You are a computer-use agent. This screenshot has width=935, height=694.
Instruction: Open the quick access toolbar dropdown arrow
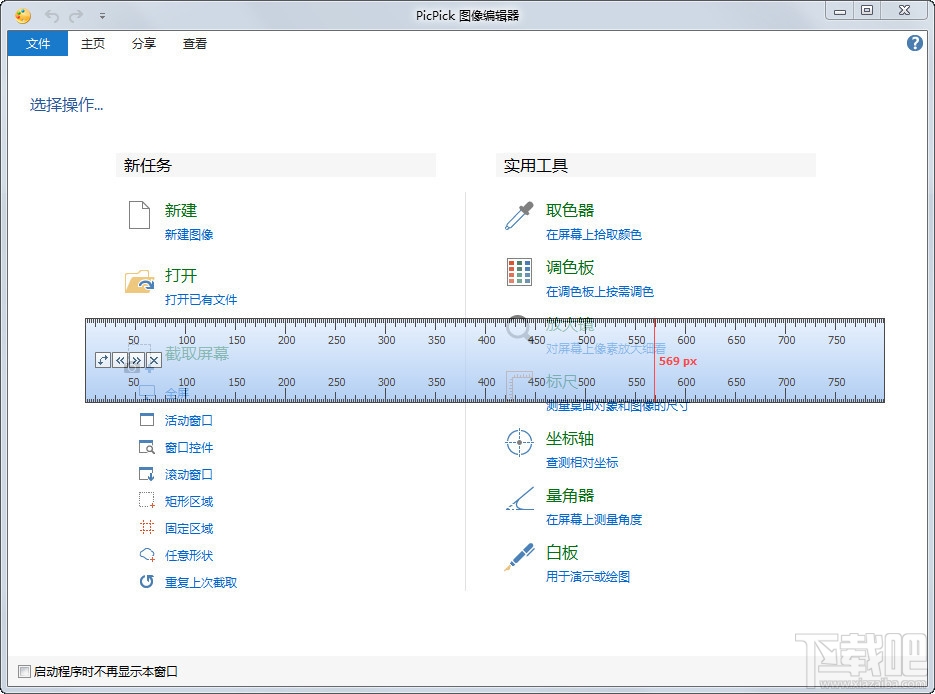point(101,15)
